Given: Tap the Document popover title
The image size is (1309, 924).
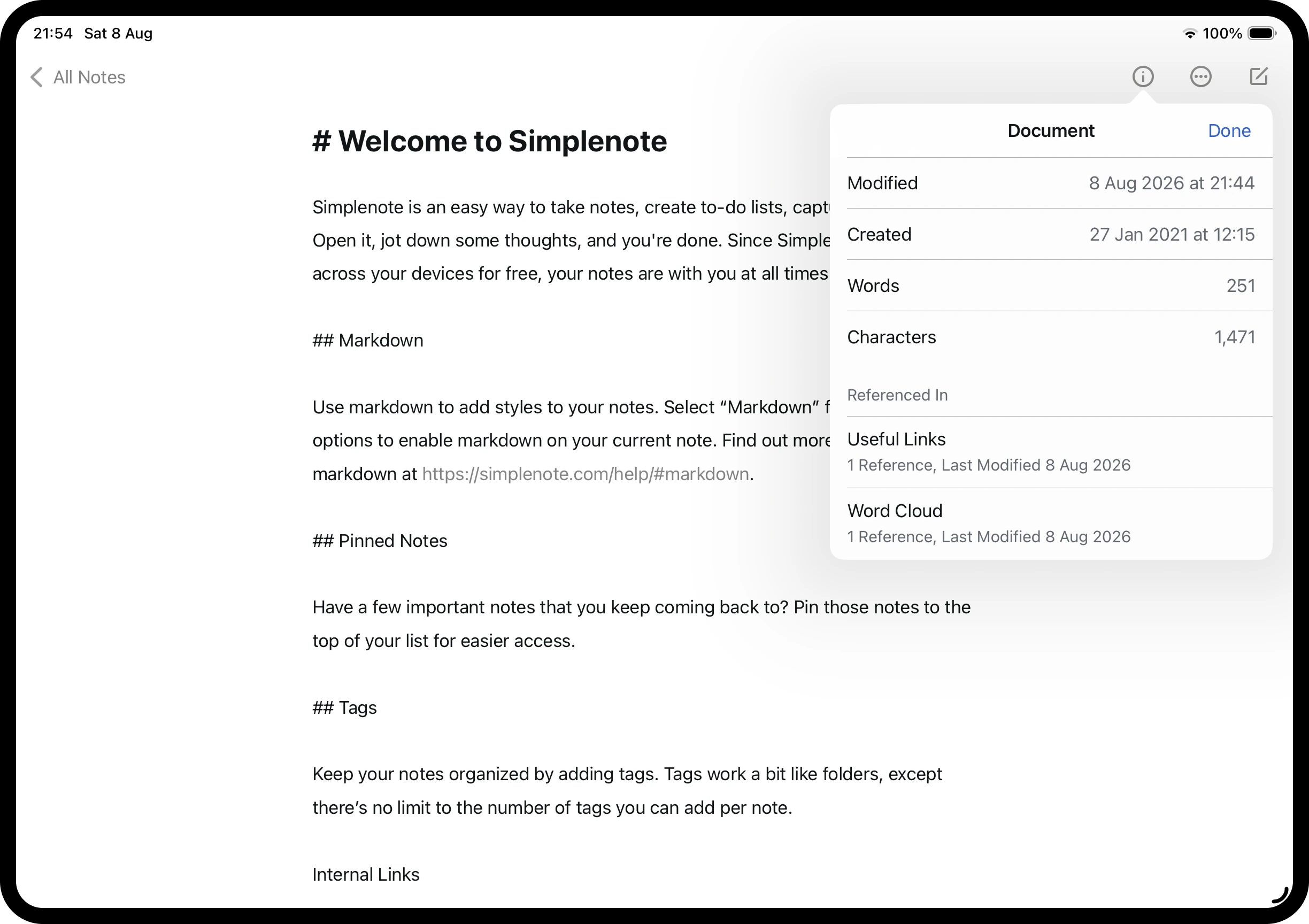Looking at the screenshot, I should (1050, 130).
